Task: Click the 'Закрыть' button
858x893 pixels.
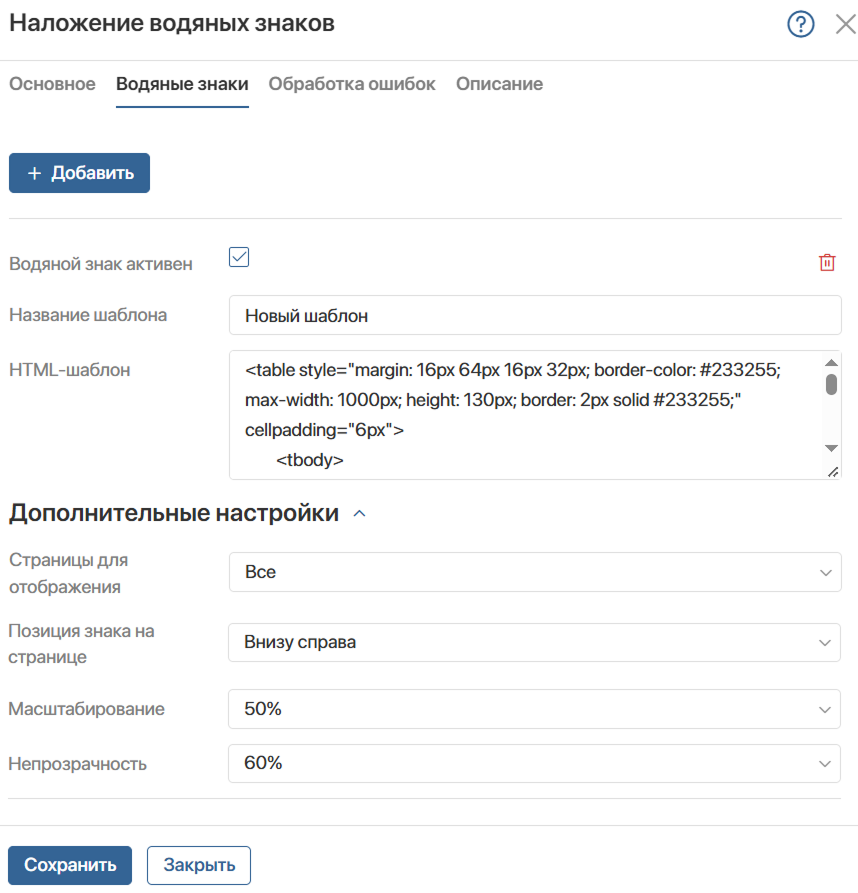Action: click(199, 865)
